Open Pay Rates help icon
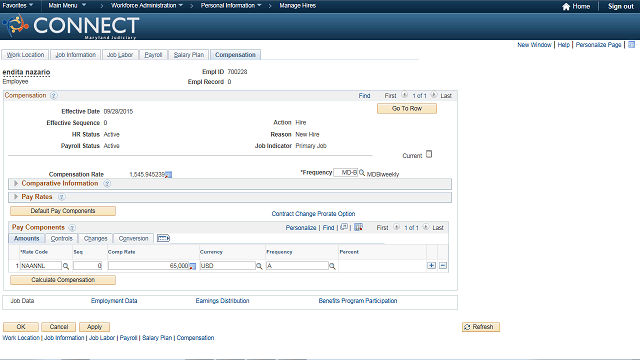The image size is (640, 360). point(61,197)
